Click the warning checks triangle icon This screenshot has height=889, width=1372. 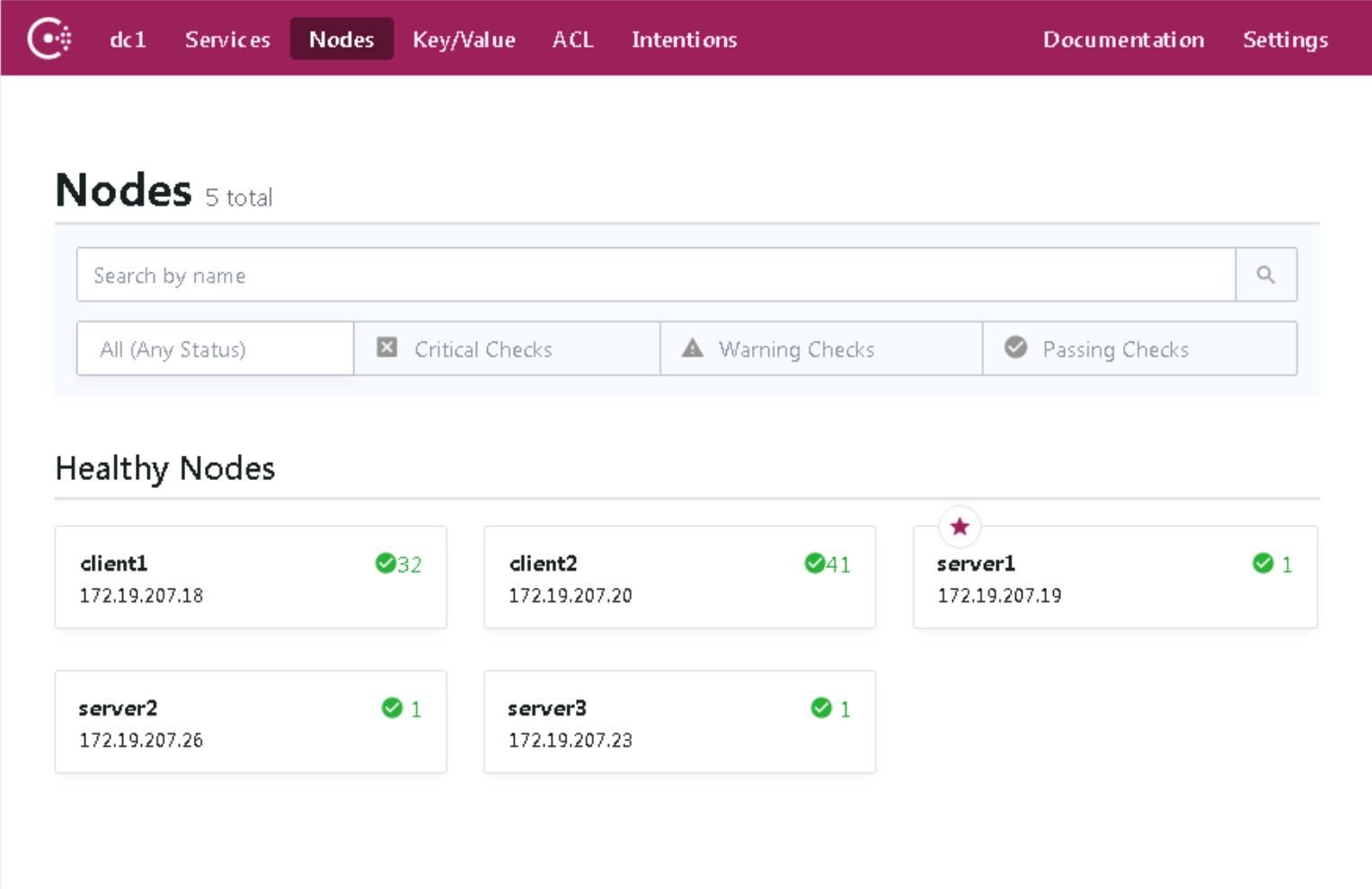tap(692, 348)
